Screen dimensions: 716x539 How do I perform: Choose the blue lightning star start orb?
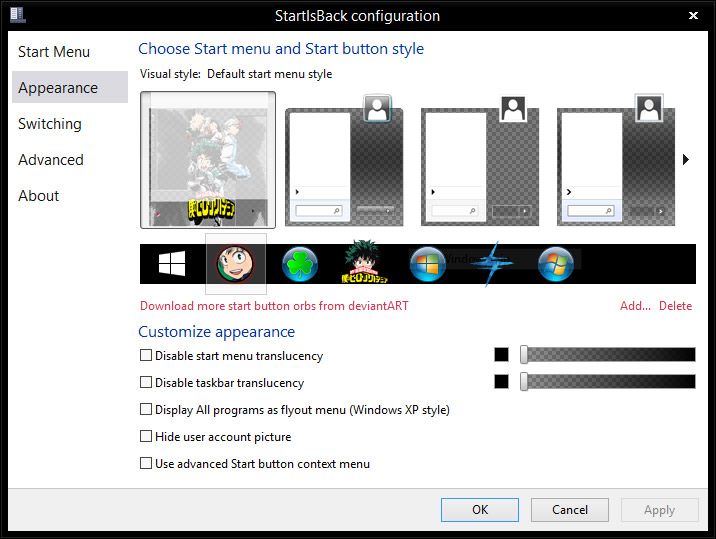[x=492, y=264]
